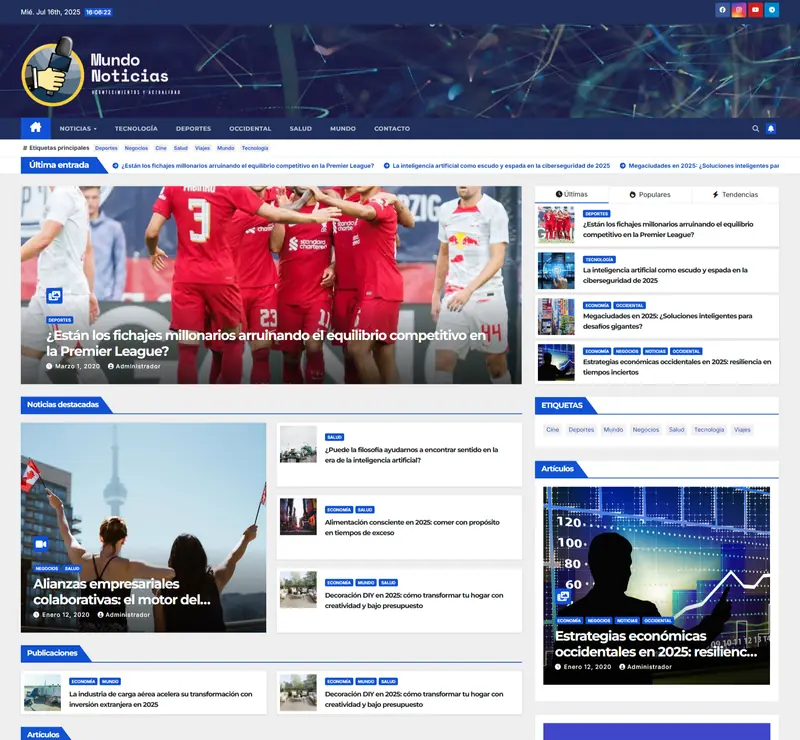Select the Cine tag under Etiquetas principales
The image size is (800, 740).
(x=161, y=148)
